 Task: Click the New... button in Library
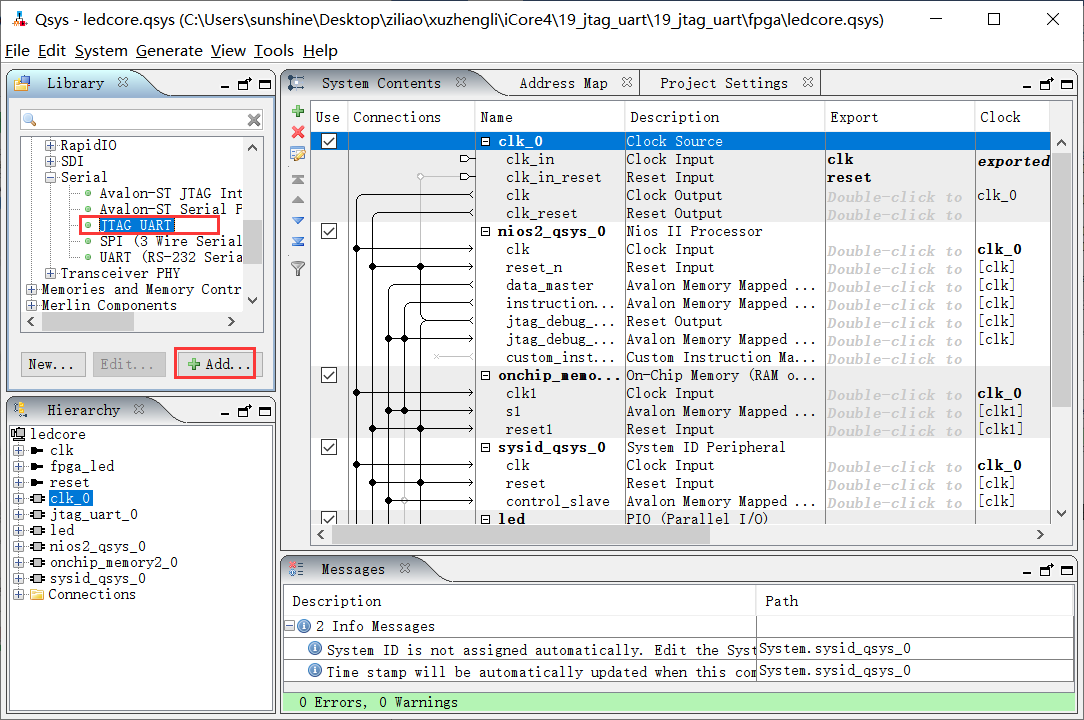click(52, 364)
